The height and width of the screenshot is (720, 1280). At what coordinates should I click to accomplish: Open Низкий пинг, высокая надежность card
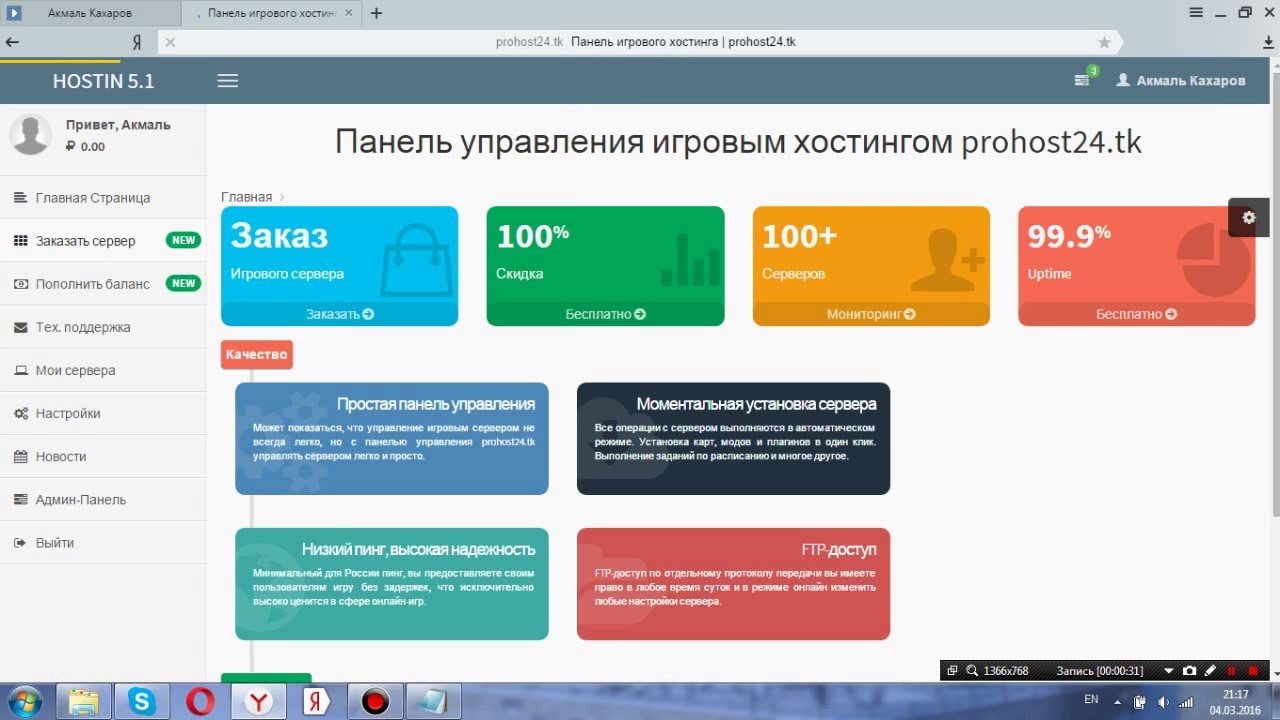[392, 584]
